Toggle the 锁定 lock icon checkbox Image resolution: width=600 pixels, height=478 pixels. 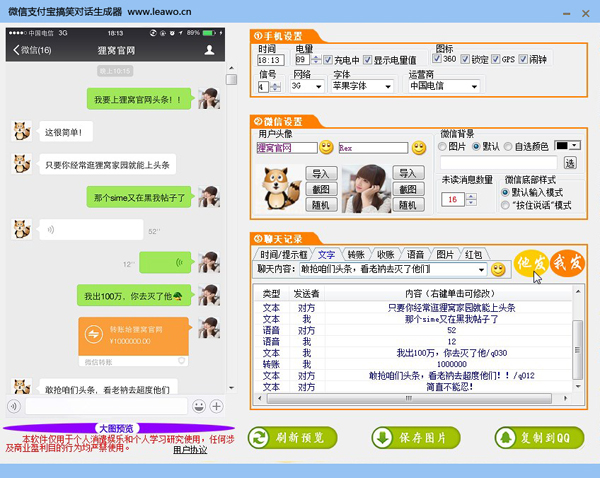[x=465, y=59]
